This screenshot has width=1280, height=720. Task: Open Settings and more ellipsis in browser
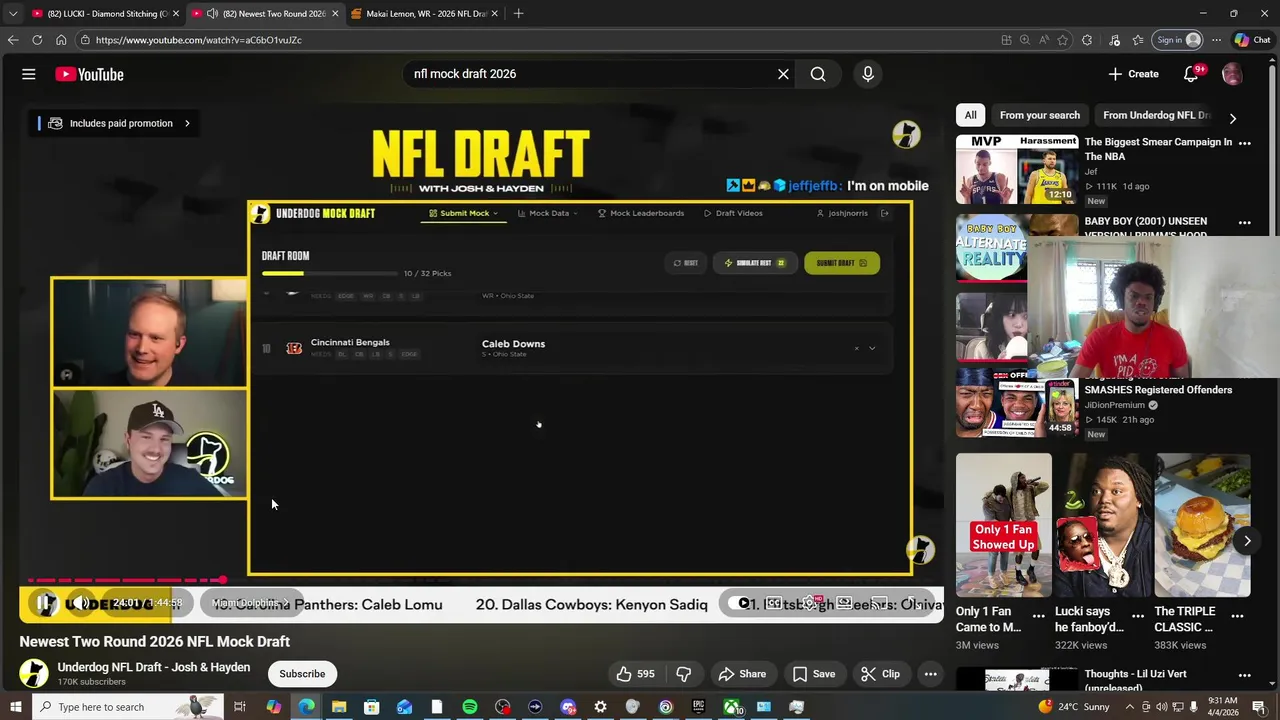(1216, 40)
